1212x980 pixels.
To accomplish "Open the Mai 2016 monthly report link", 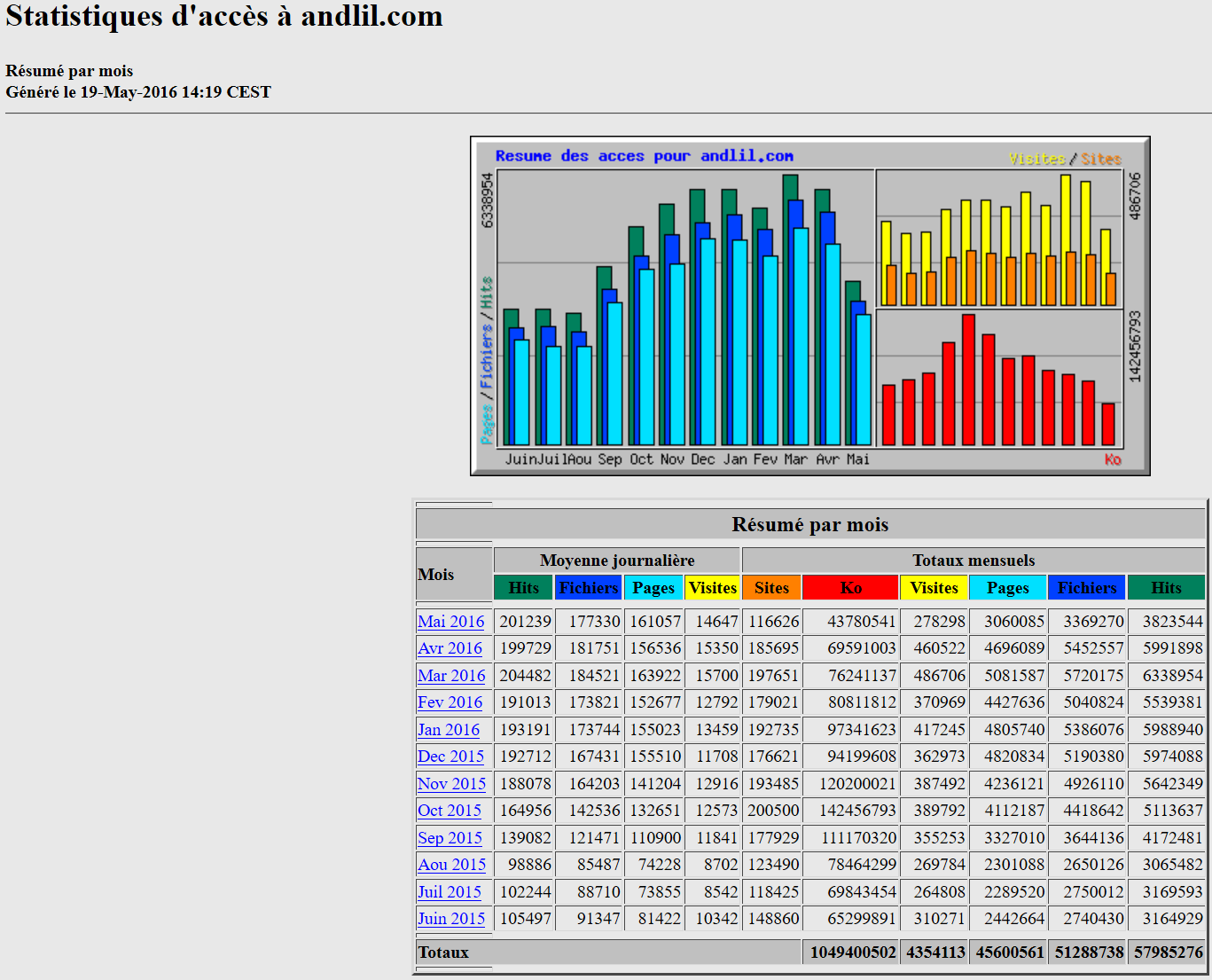I will point(451,622).
